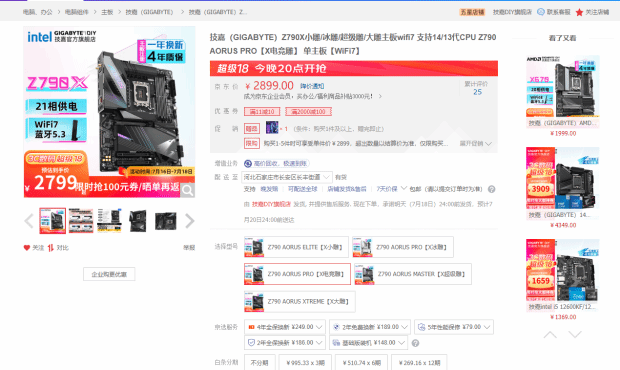Show previous product thumbnails with left arrow
Image resolution: width=620 pixels, height=370 pixels.
coord(29,221)
